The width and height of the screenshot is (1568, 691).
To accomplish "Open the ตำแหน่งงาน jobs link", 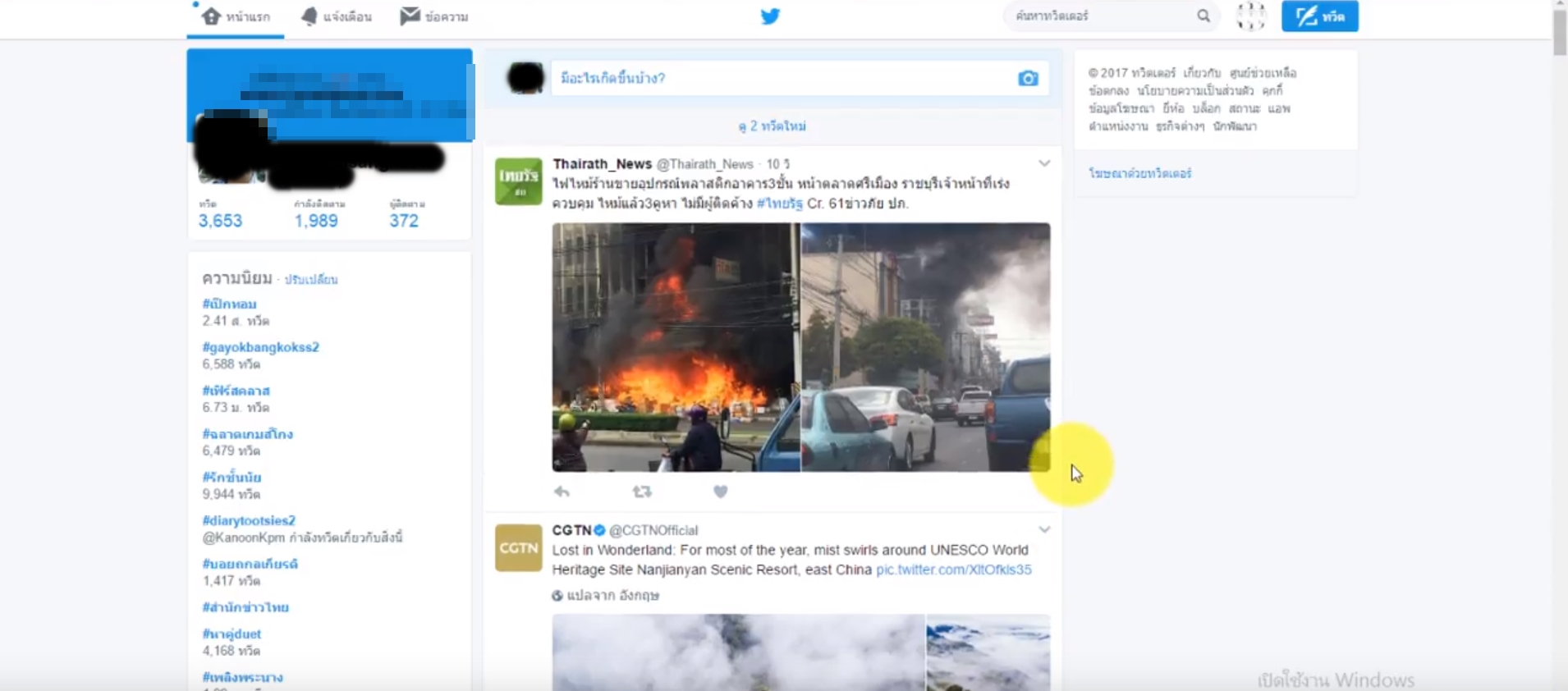I will (x=1118, y=126).
